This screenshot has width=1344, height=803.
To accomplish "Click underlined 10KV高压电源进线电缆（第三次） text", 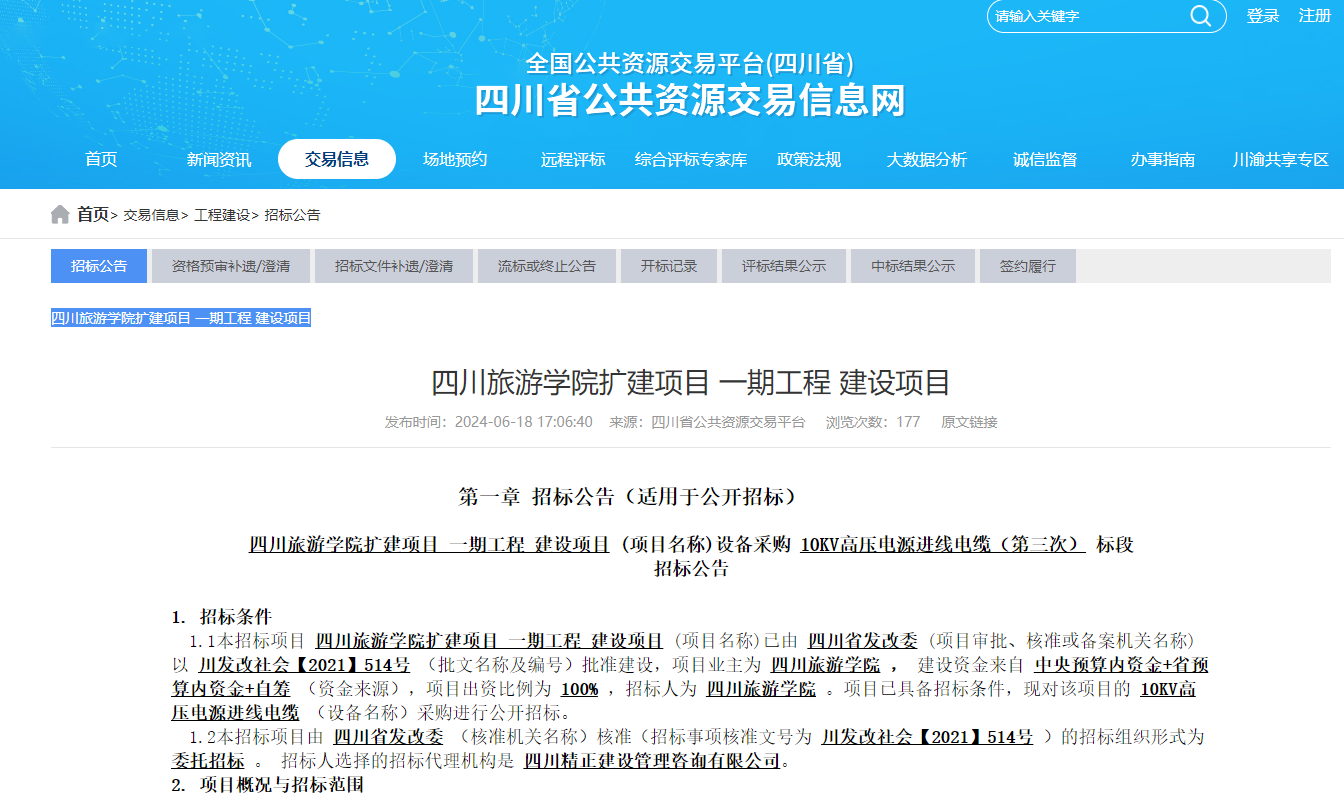I will (x=943, y=545).
